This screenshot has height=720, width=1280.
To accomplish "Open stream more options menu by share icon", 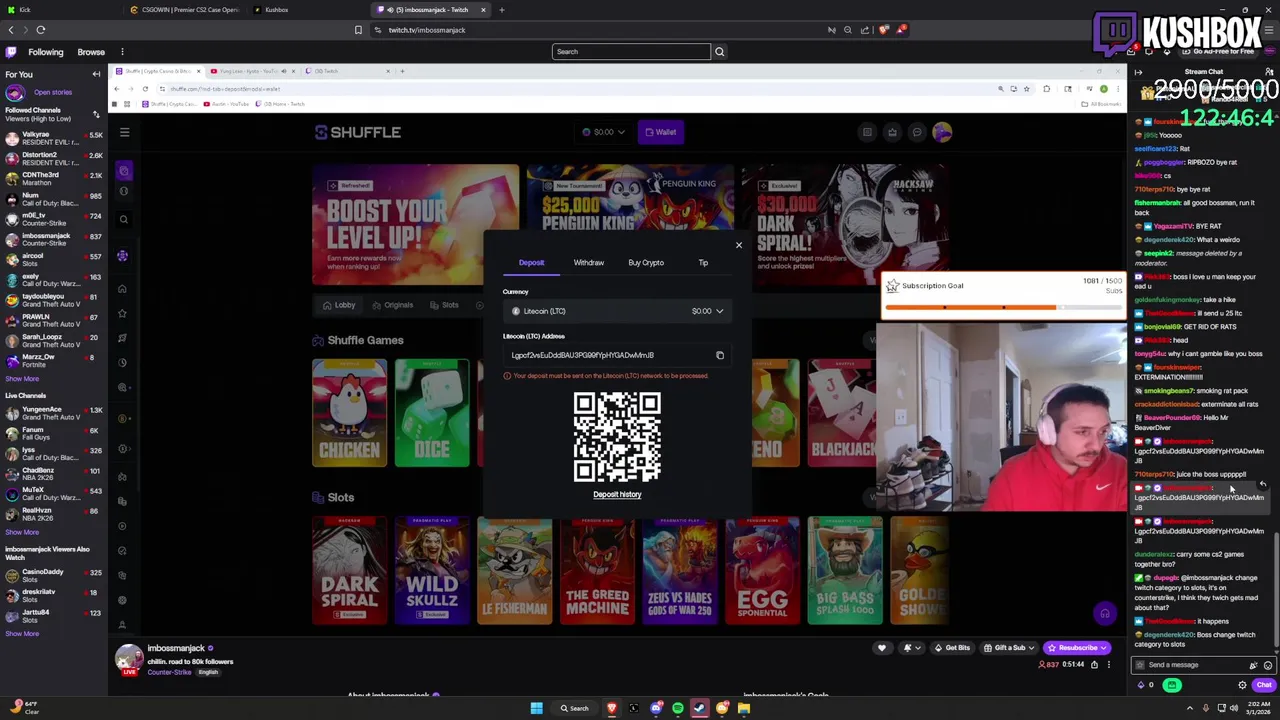I will 1108,665.
